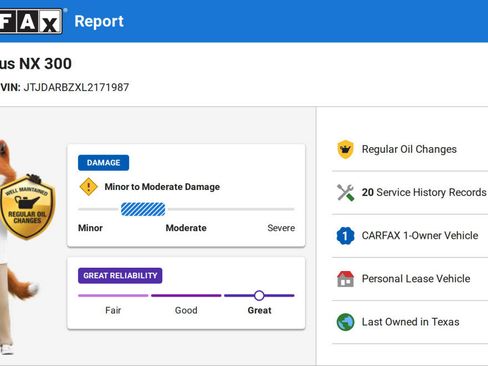Click the Fair segment of reliability bar
This screenshot has width=488, height=366.
[x=113, y=295]
